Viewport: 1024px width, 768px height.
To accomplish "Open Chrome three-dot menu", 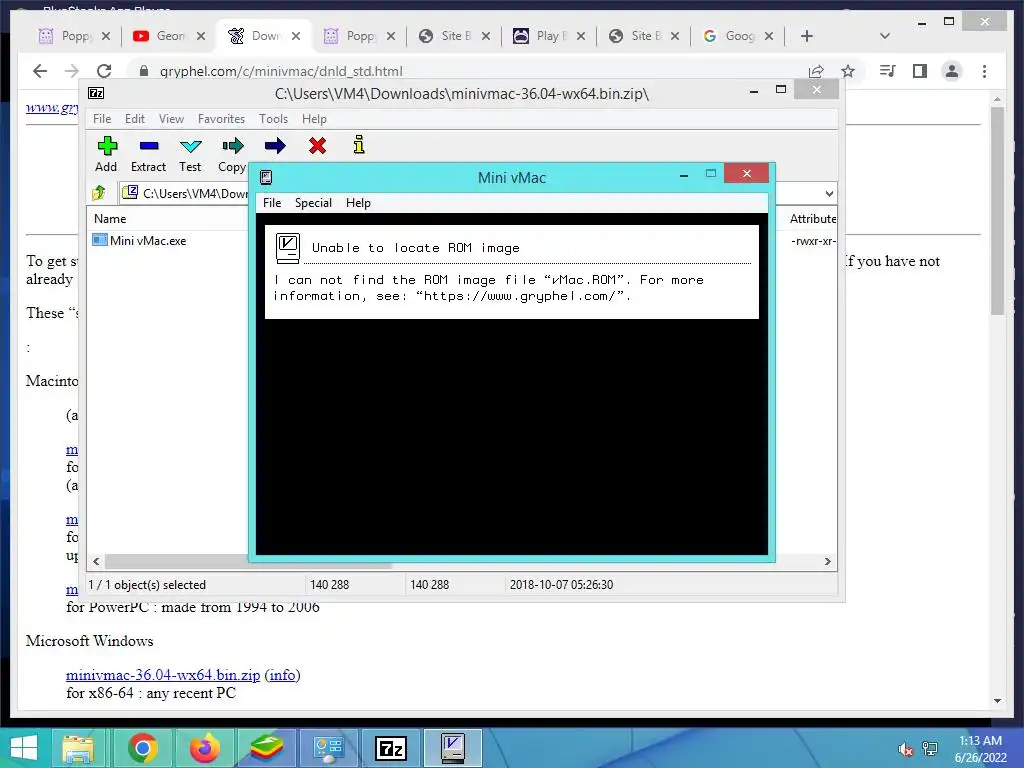I will point(984,71).
